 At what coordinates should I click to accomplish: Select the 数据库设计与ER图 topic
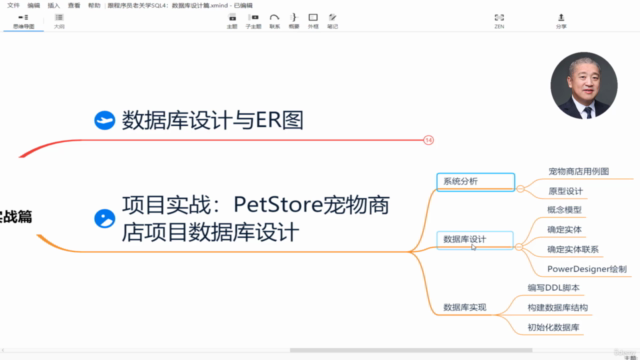point(212,120)
